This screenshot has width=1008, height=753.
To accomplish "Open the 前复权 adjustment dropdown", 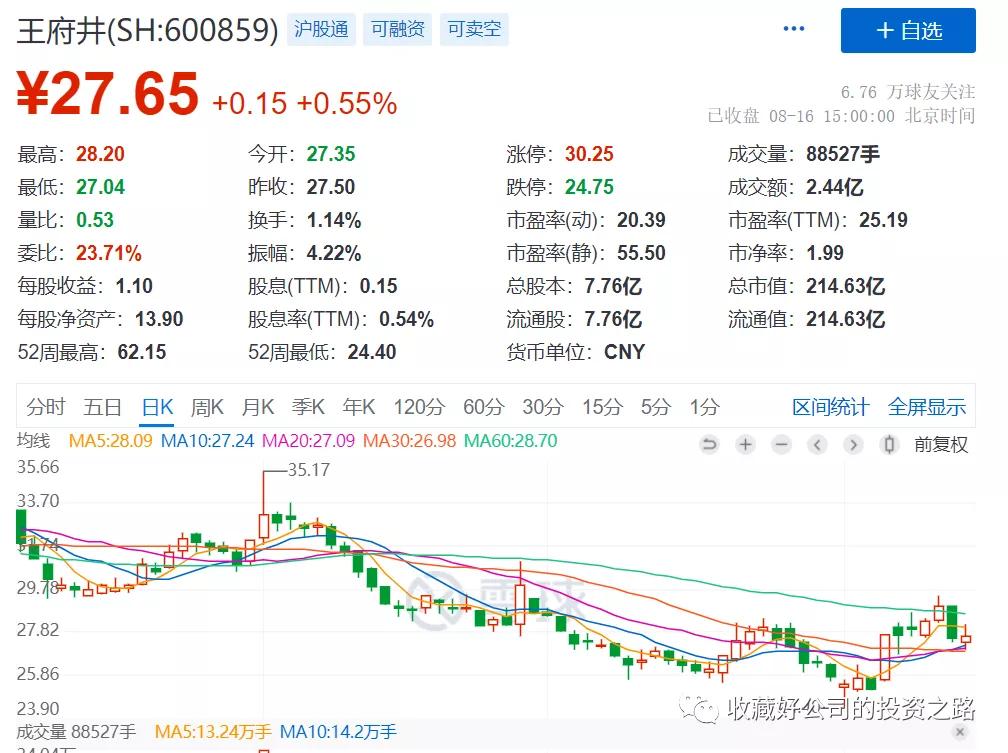I will click(940, 444).
